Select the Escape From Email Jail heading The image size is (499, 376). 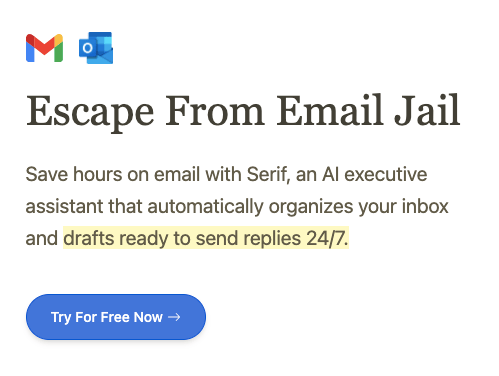point(243,112)
